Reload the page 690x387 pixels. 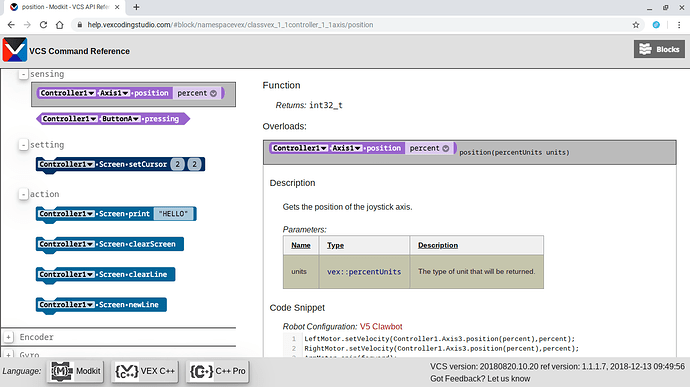pos(43,25)
